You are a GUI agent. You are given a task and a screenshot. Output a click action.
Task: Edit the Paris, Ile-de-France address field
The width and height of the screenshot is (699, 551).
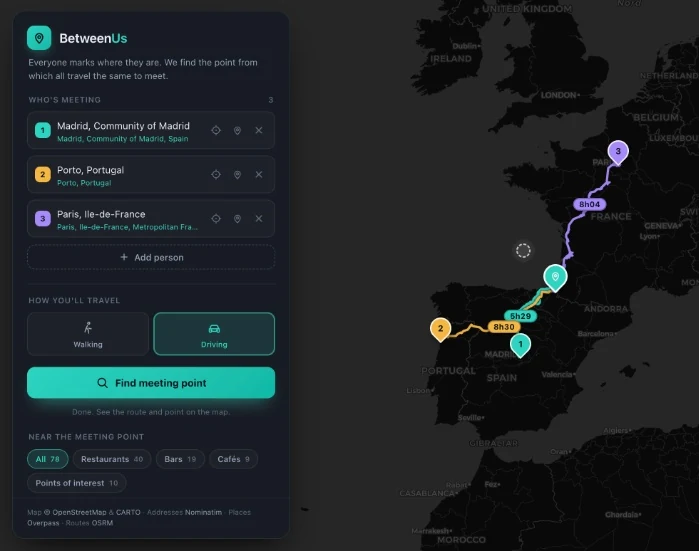(x=101, y=214)
